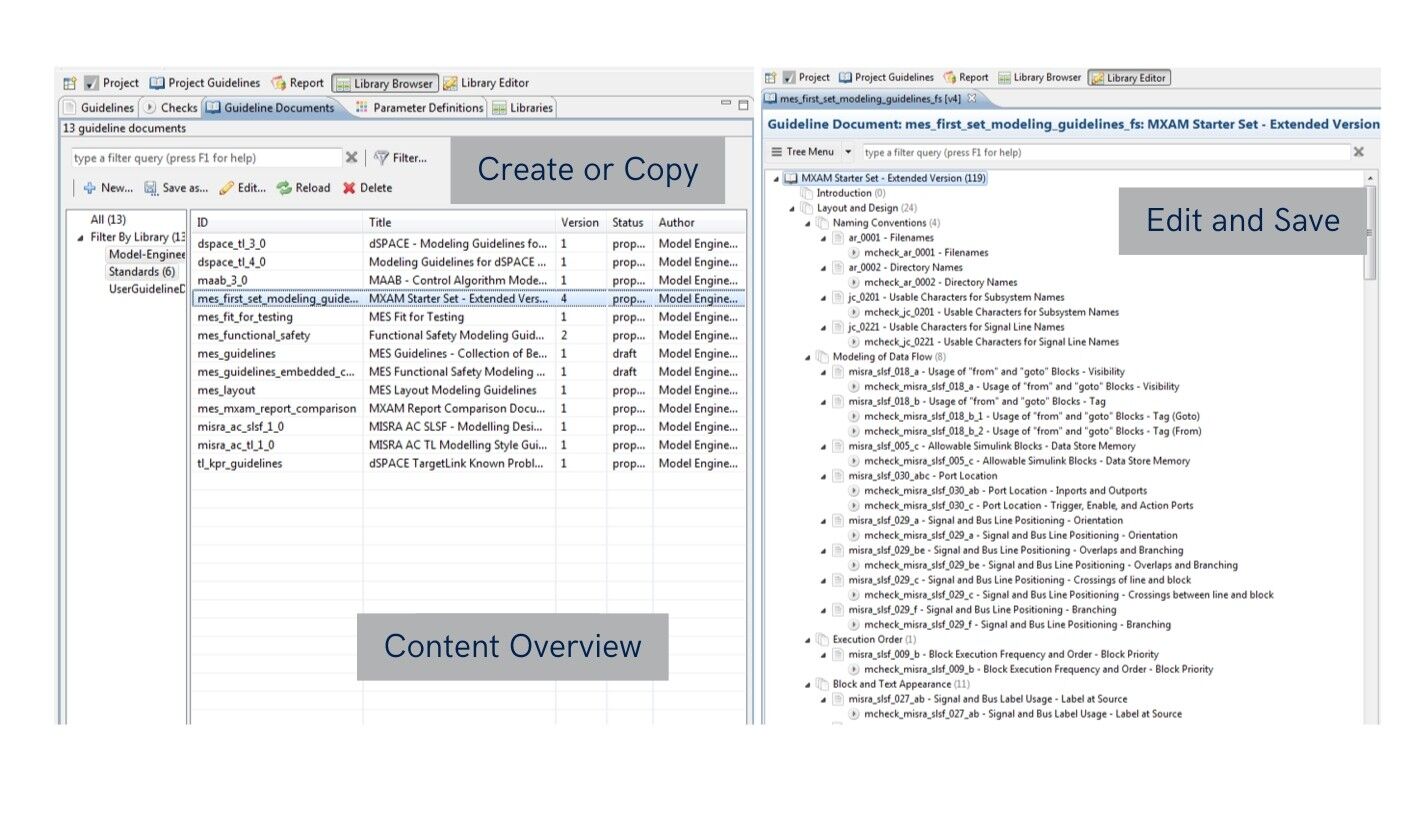Click the filter query input field
The width and height of the screenshot is (1426, 835).
click(200, 157)
